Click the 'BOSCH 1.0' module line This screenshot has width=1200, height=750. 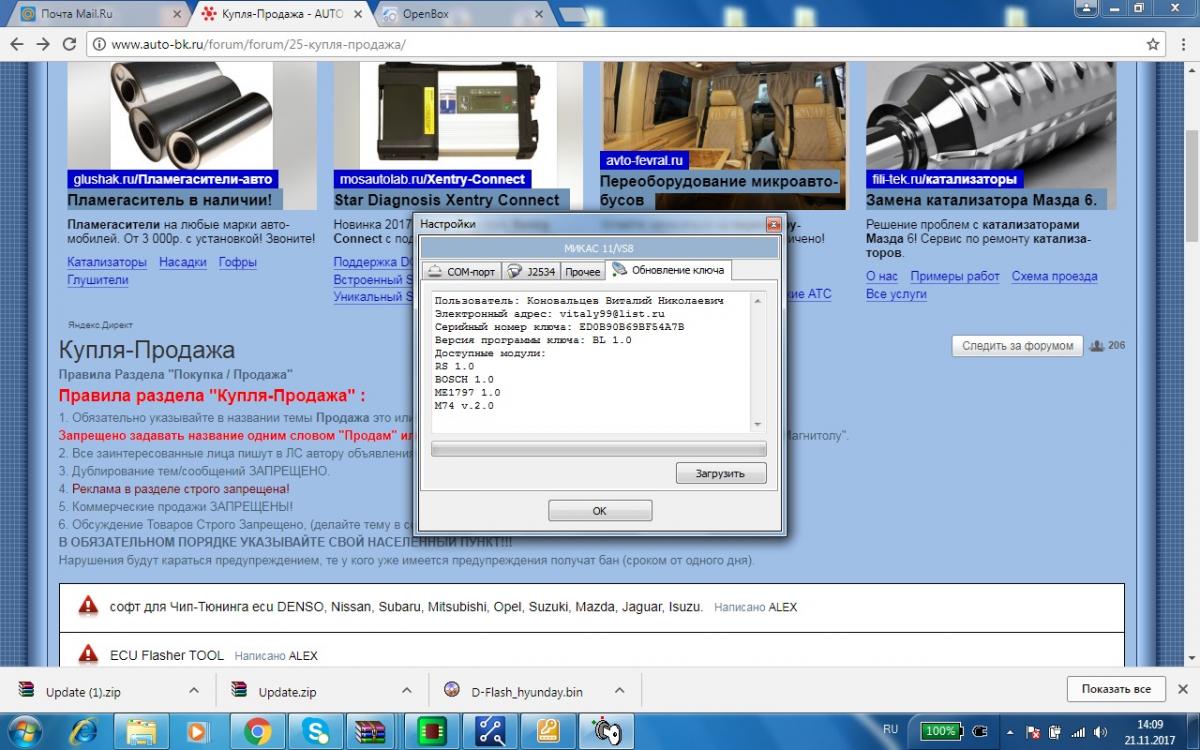[464, 380]
